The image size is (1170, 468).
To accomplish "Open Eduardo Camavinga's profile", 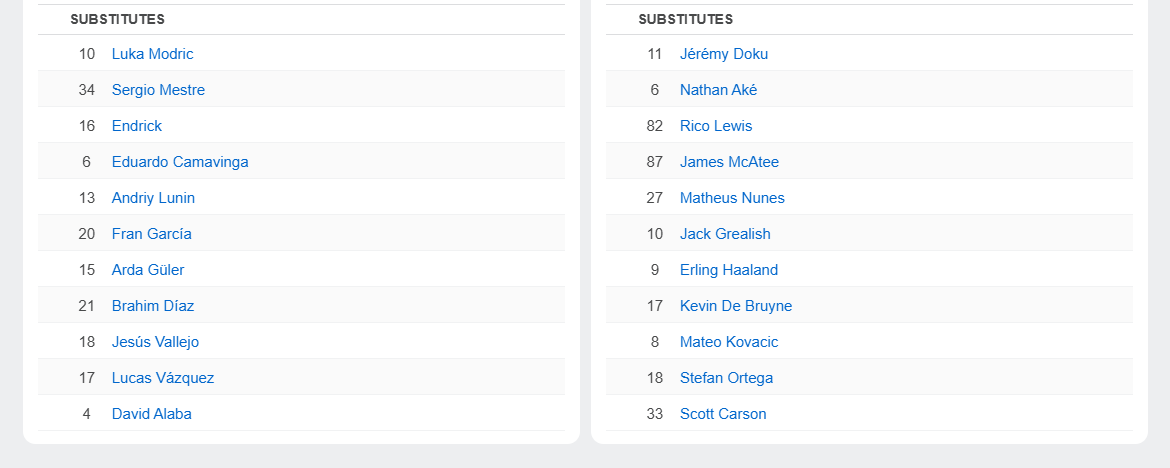I will pos(180,162).
